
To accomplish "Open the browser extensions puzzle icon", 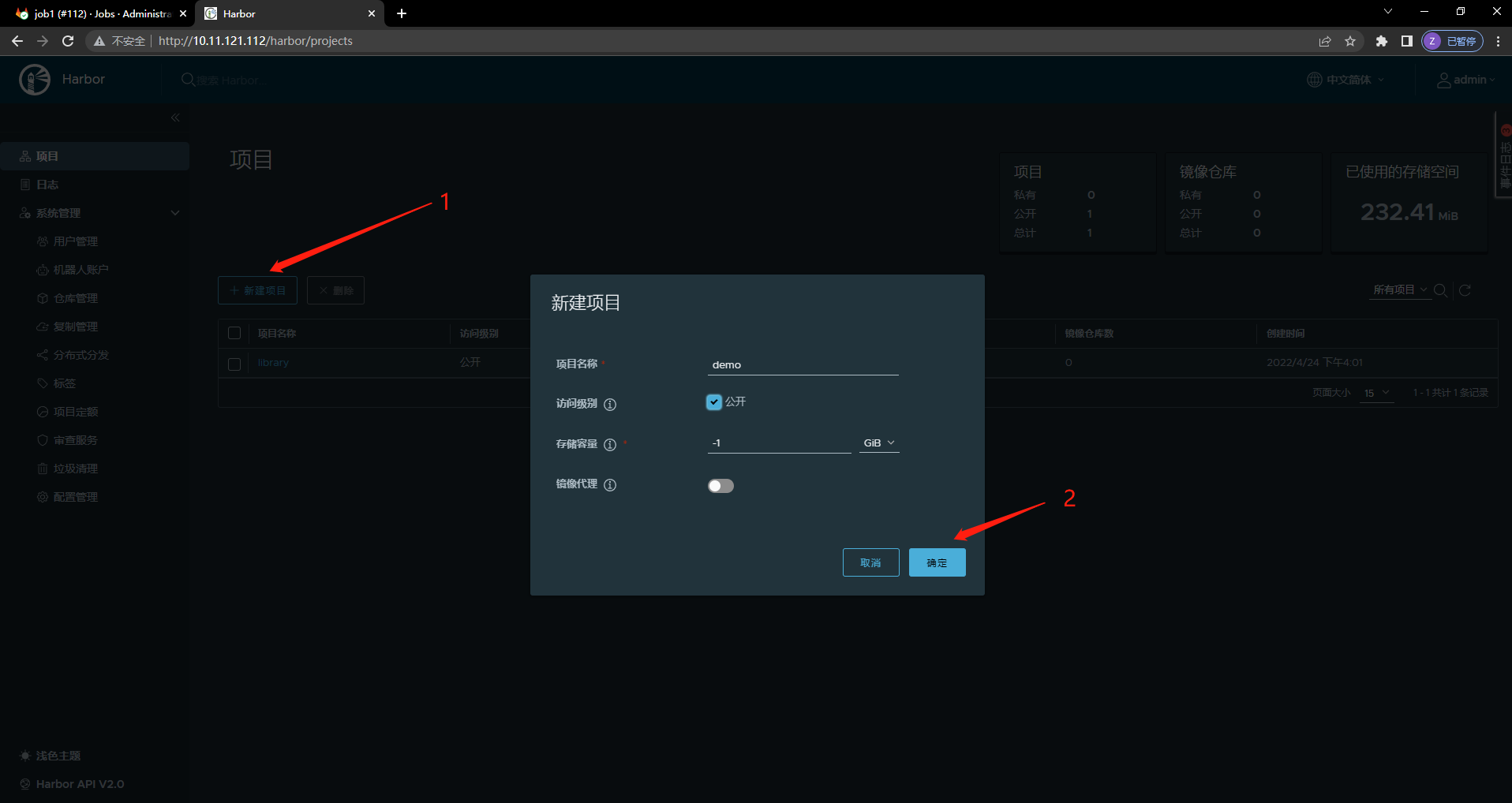I will coord(1381,41).
